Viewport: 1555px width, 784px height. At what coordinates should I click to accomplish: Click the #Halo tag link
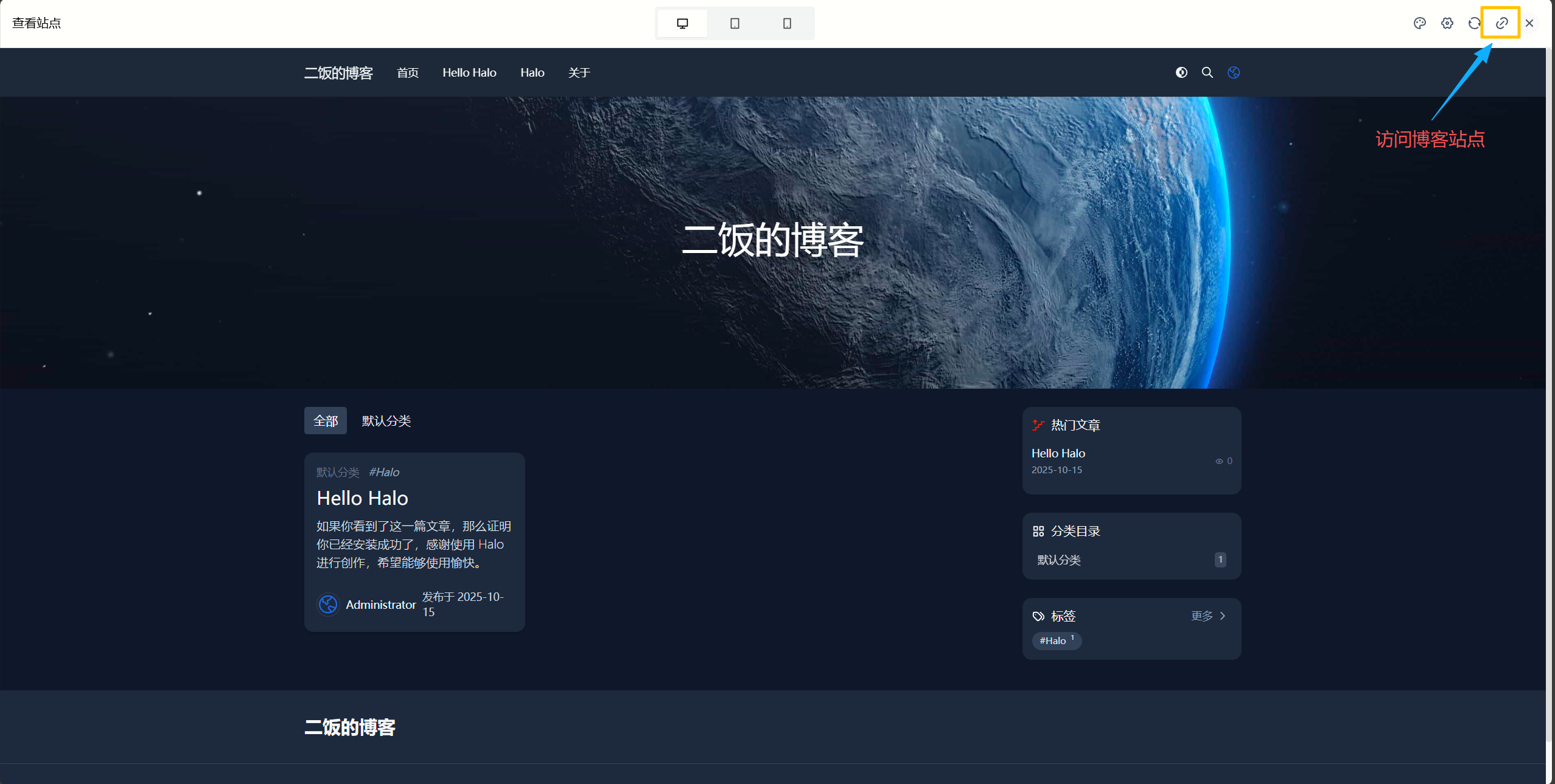(1056, 640)
